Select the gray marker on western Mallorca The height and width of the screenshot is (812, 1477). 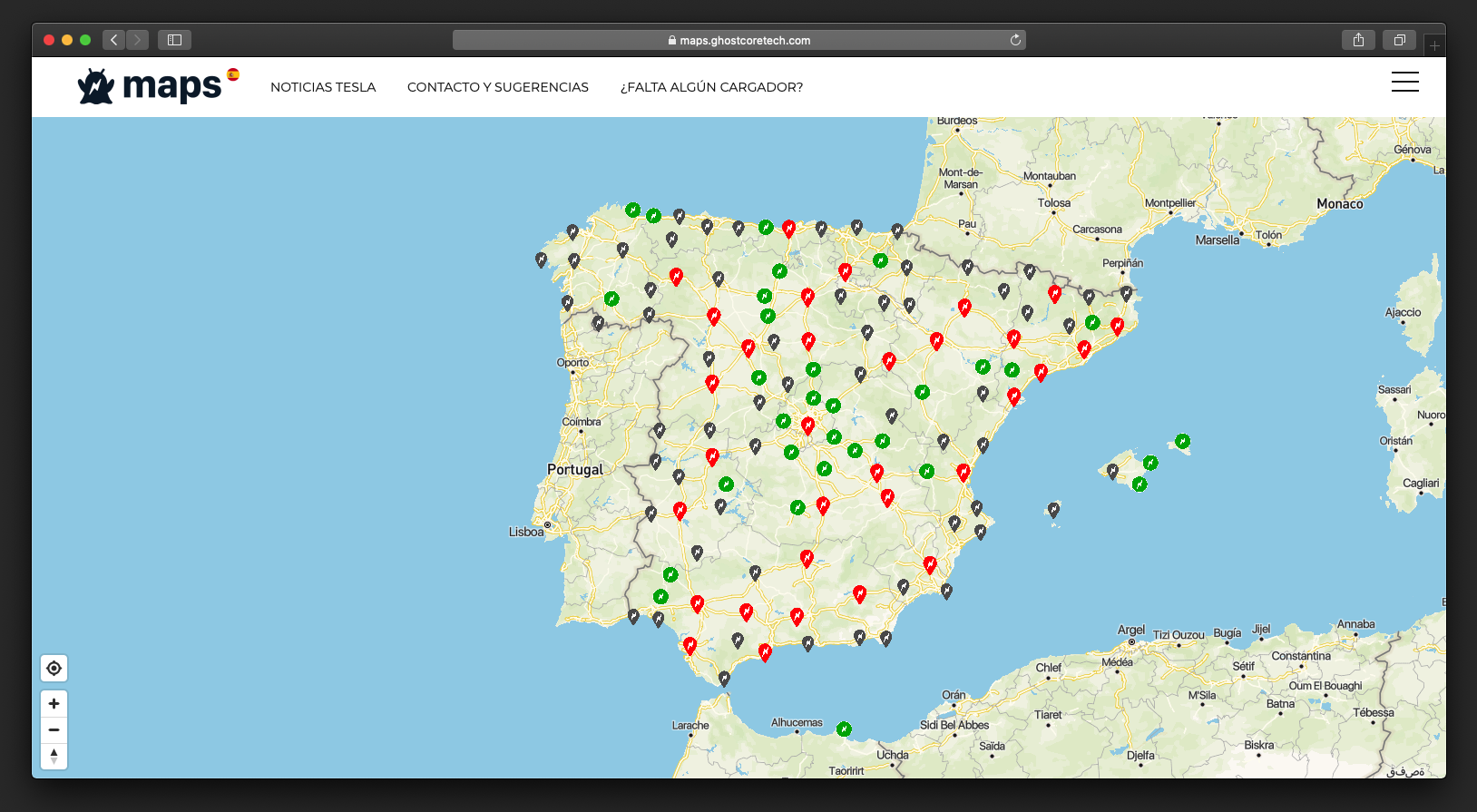1113,471
